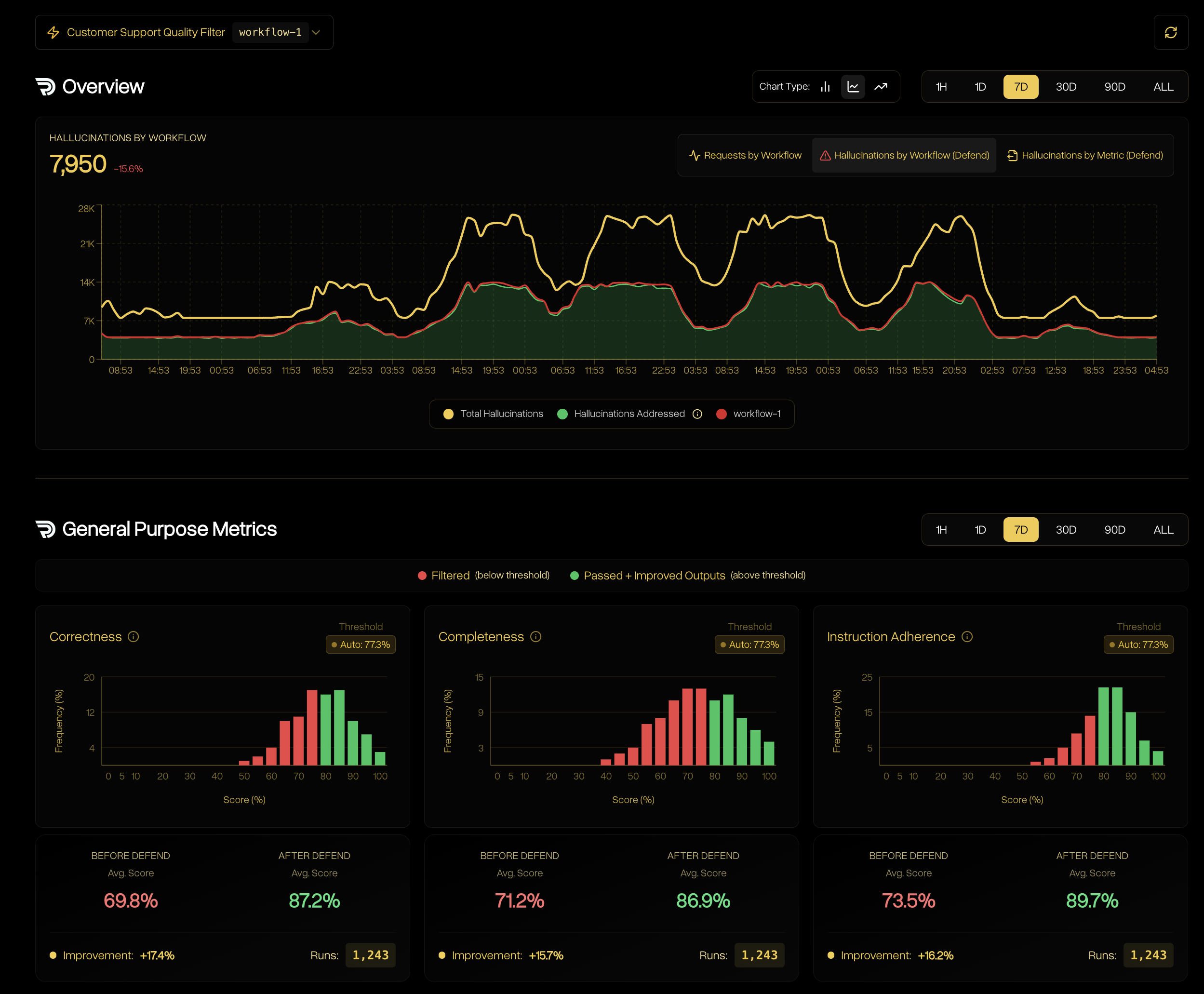
Task: Expand Correctness Auto threshold selector
Action: pyautogui.click(x=360, y=645)
